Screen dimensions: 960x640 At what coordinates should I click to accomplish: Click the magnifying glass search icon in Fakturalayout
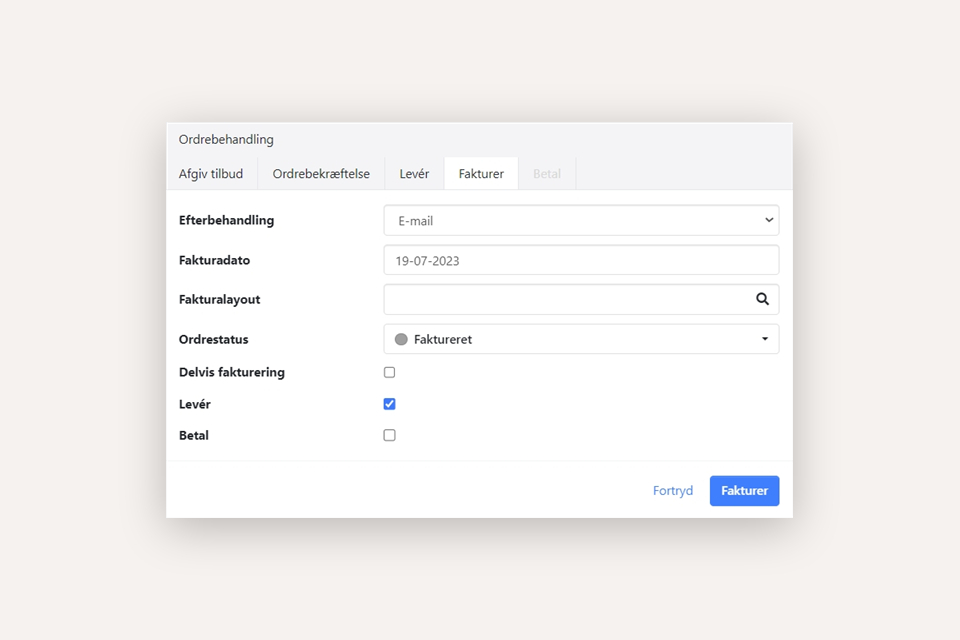pos(762,299)
